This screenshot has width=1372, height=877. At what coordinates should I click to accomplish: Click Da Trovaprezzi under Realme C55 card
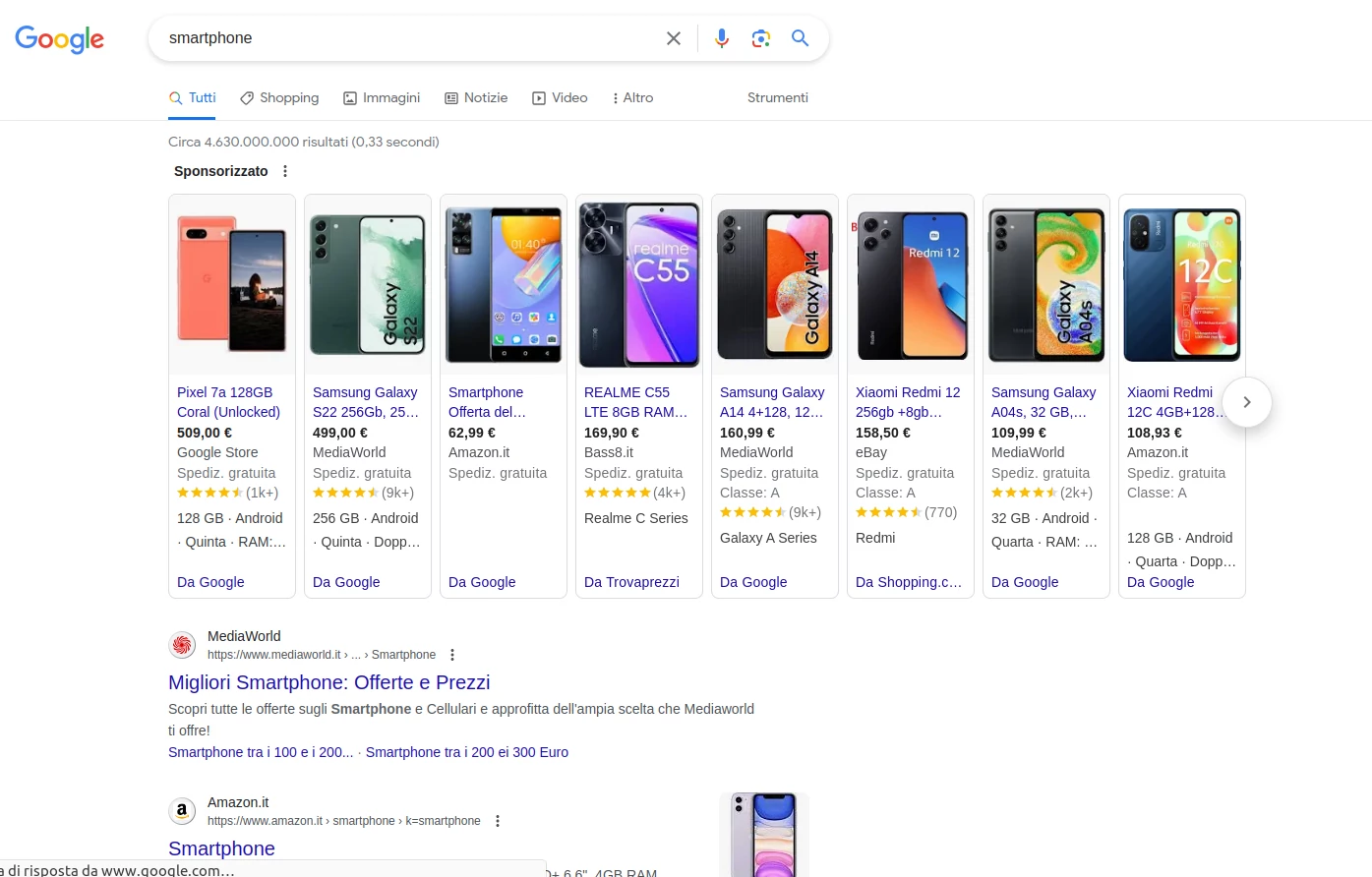631,582
